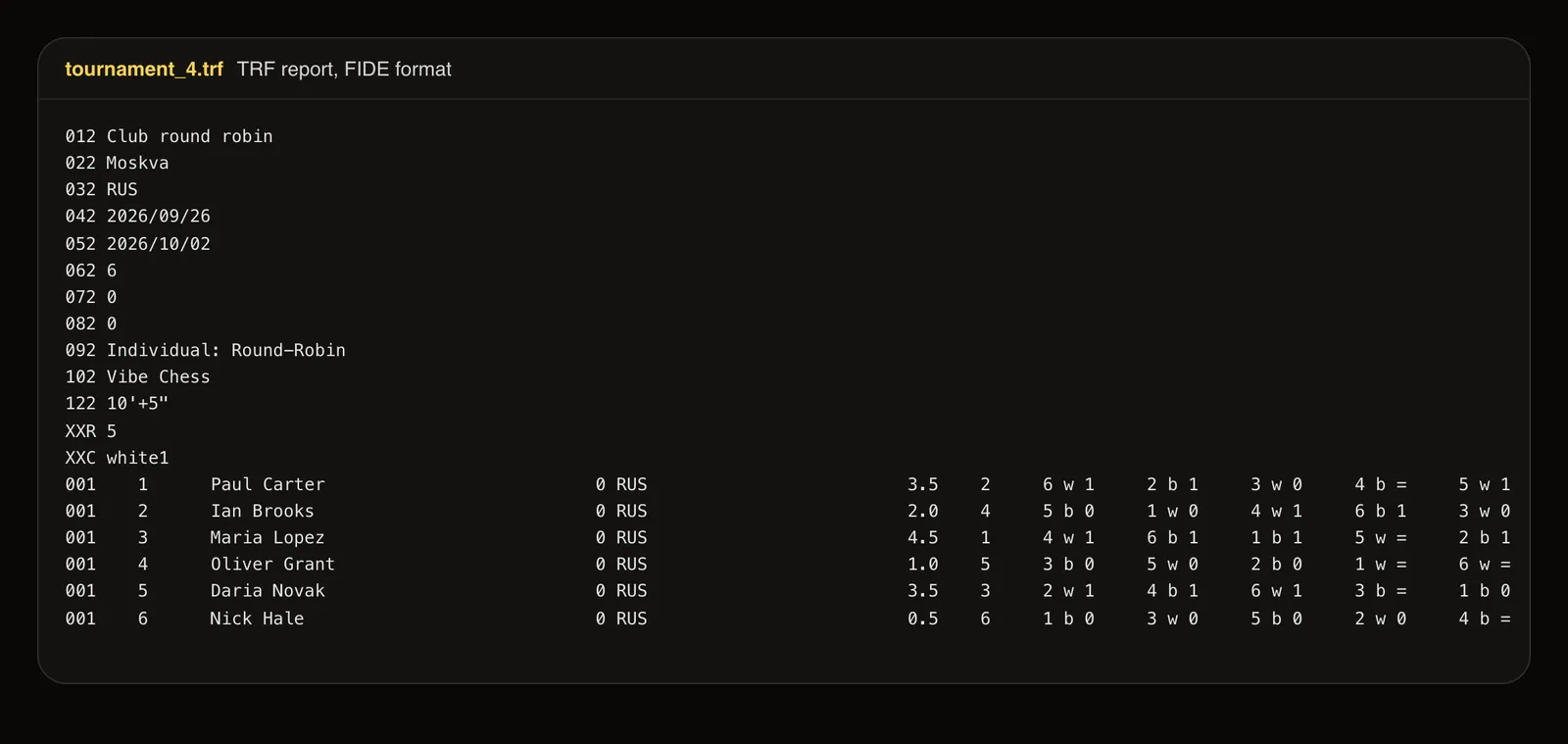The width and height of the screenshot is (1568, 744).
Task: Select start date 2026/09/26
Action: click(159, 216)
